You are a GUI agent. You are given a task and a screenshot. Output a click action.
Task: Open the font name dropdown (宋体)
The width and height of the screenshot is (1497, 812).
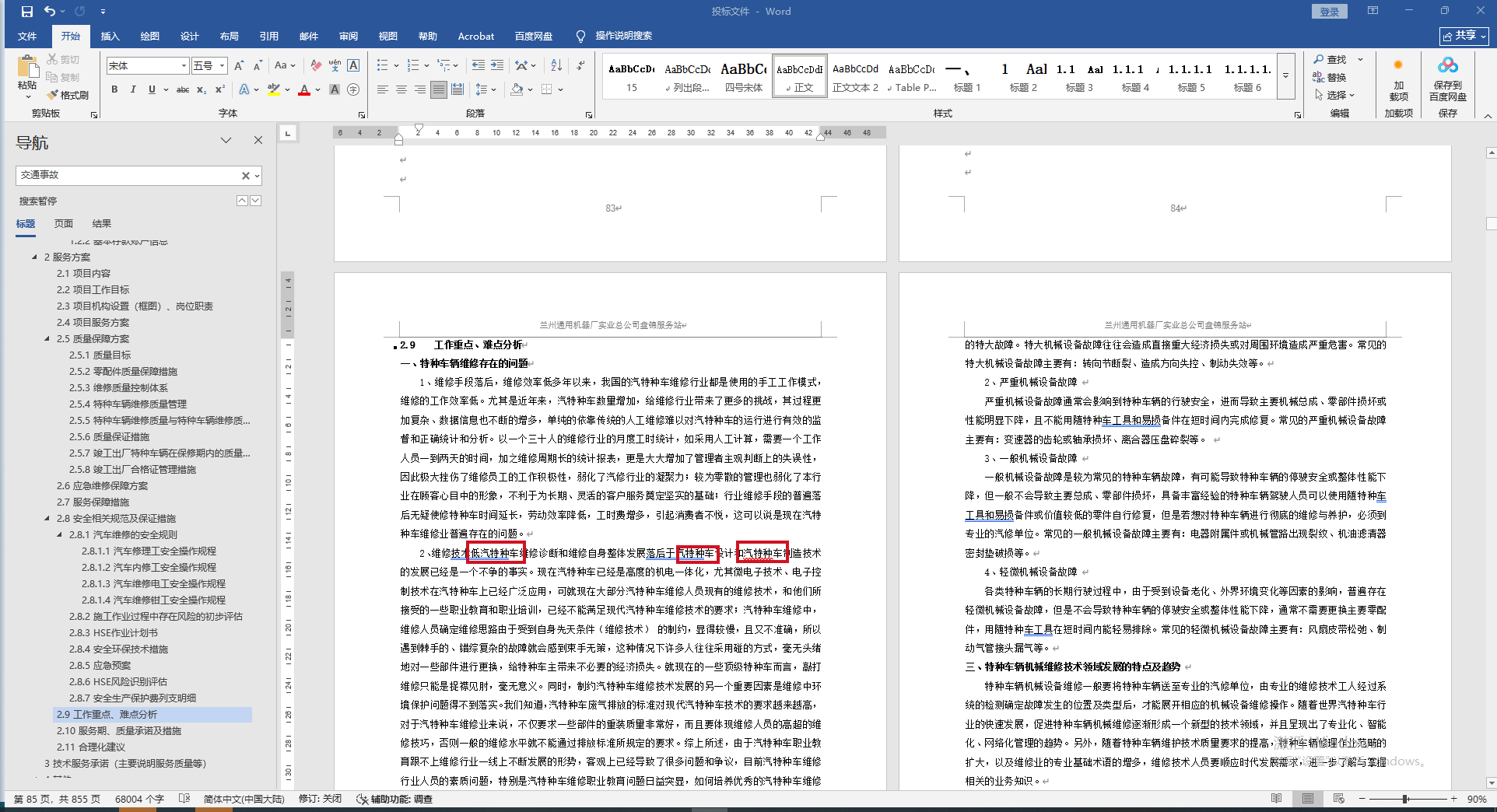click(184, 66)
